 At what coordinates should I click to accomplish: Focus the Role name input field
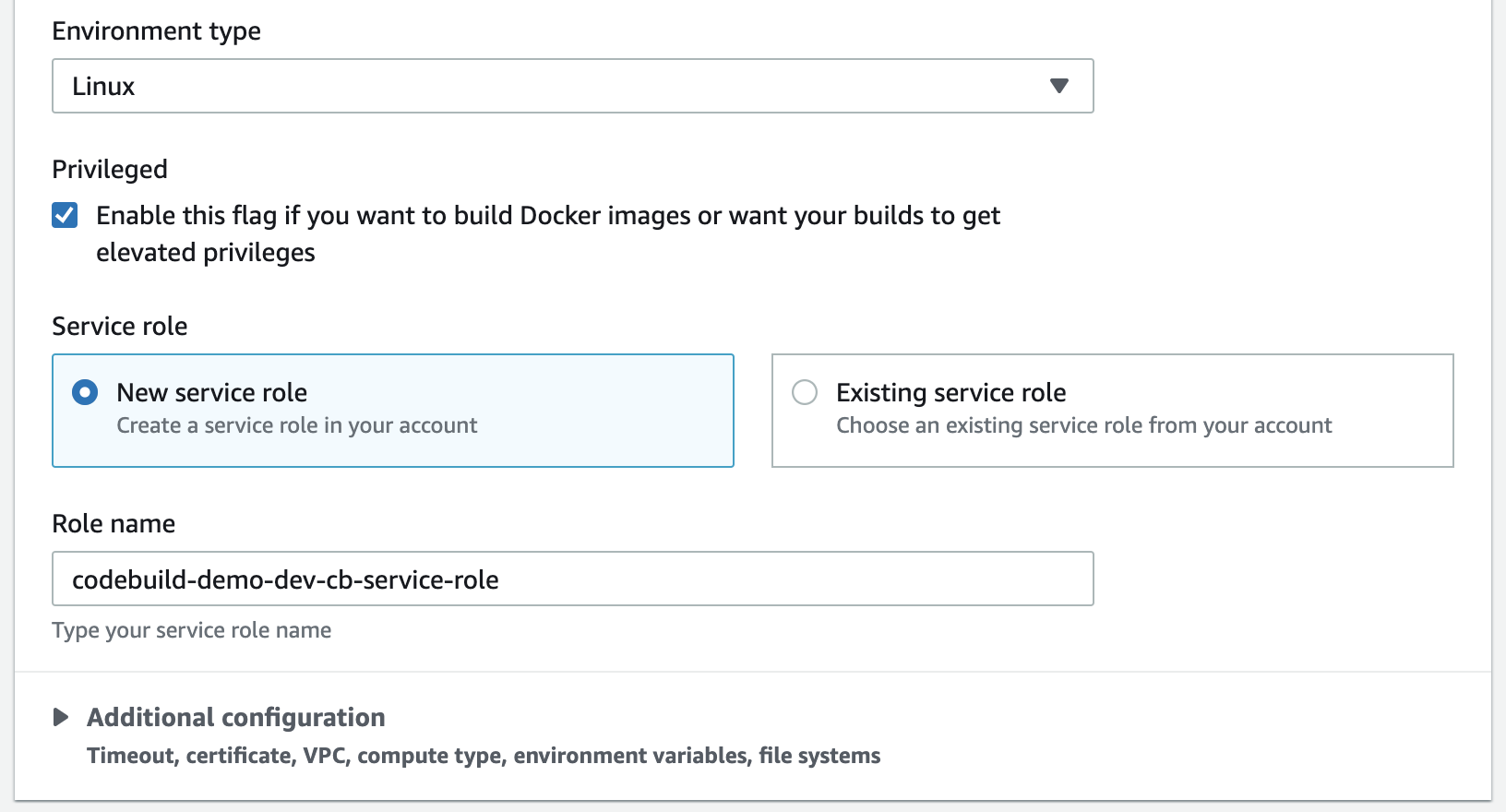572,579
